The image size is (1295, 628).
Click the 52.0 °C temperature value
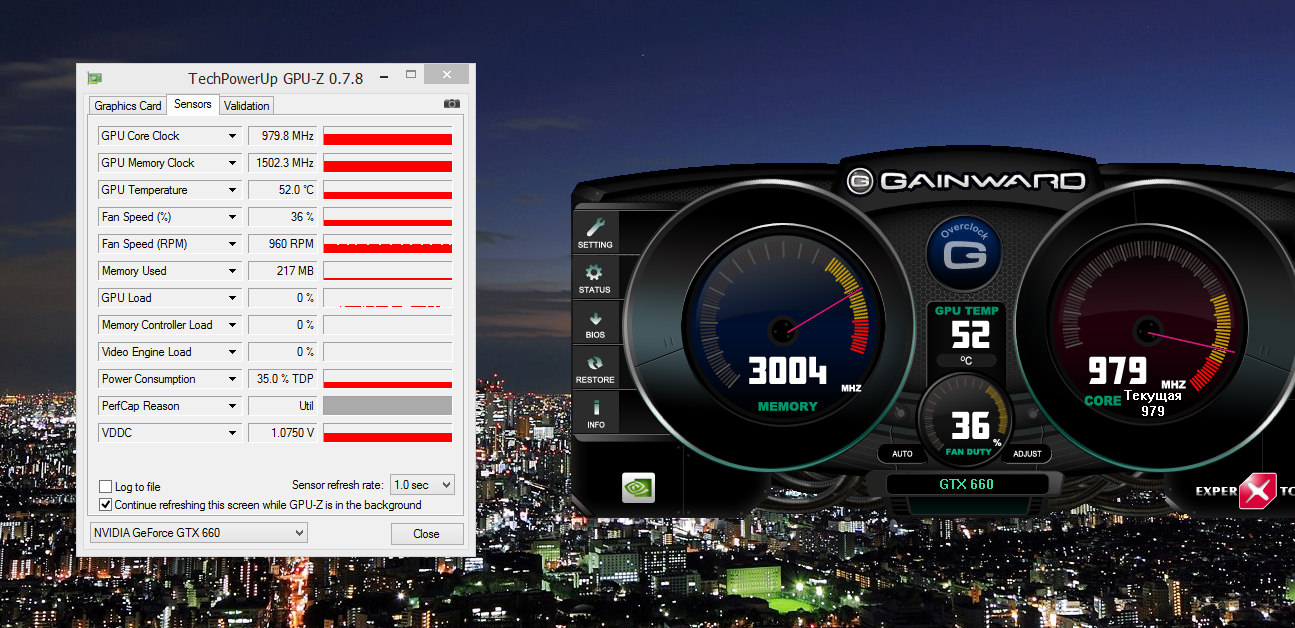pos(283,190)
